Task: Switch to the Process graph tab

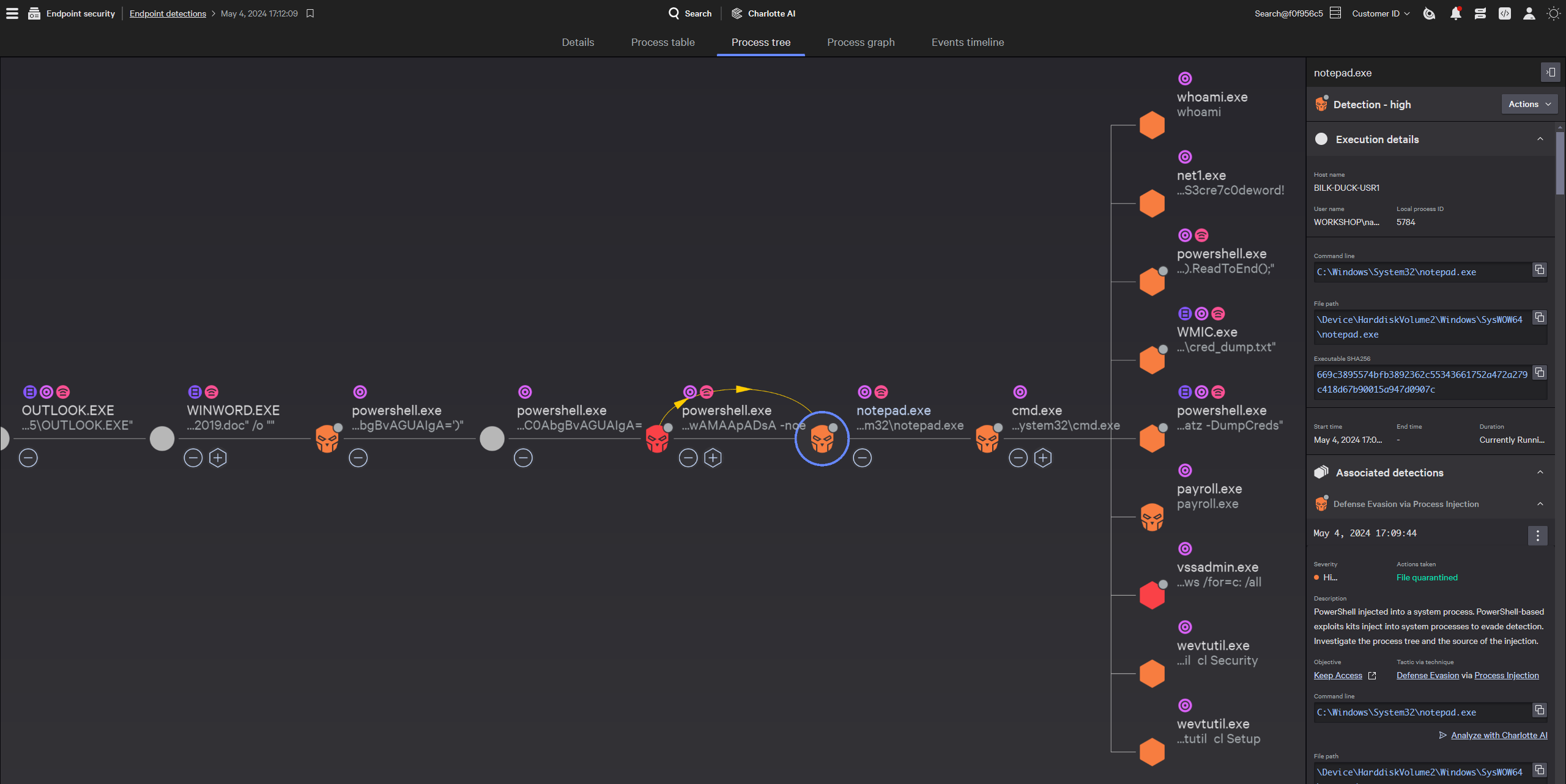Action: 860,42
